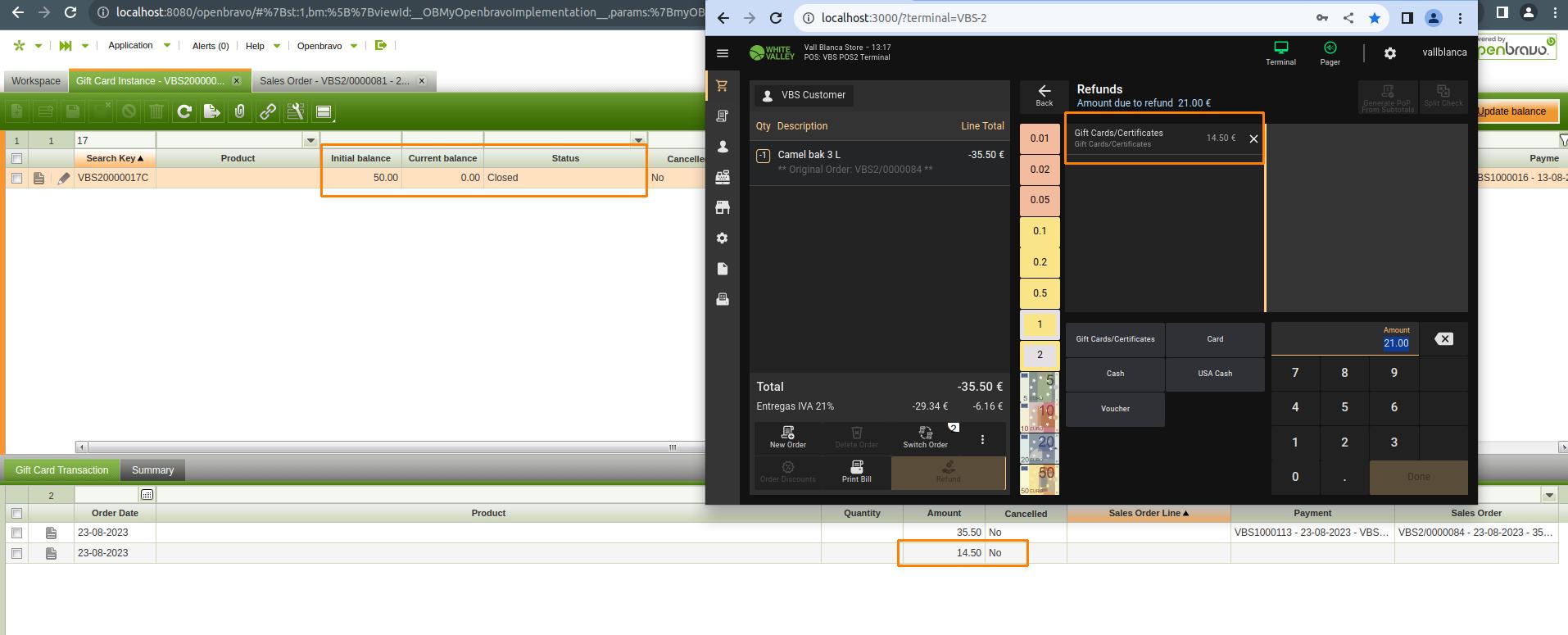Click the Pager icon in the POS header
This screenshot has height=635, width=1568.
[x=1330, y=53]
